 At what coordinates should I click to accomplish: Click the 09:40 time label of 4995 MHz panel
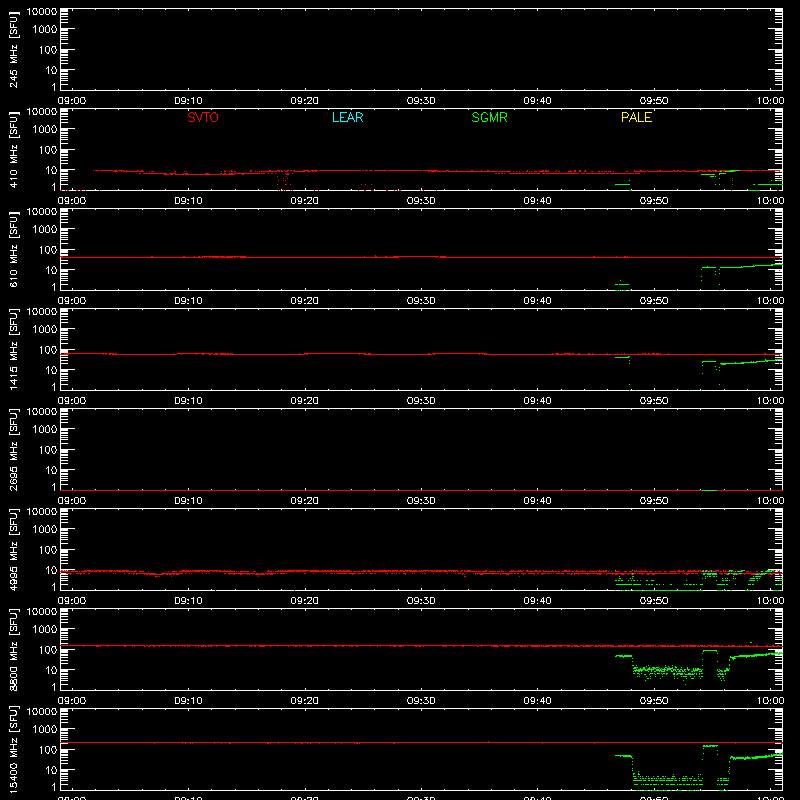tap(537, 601)
